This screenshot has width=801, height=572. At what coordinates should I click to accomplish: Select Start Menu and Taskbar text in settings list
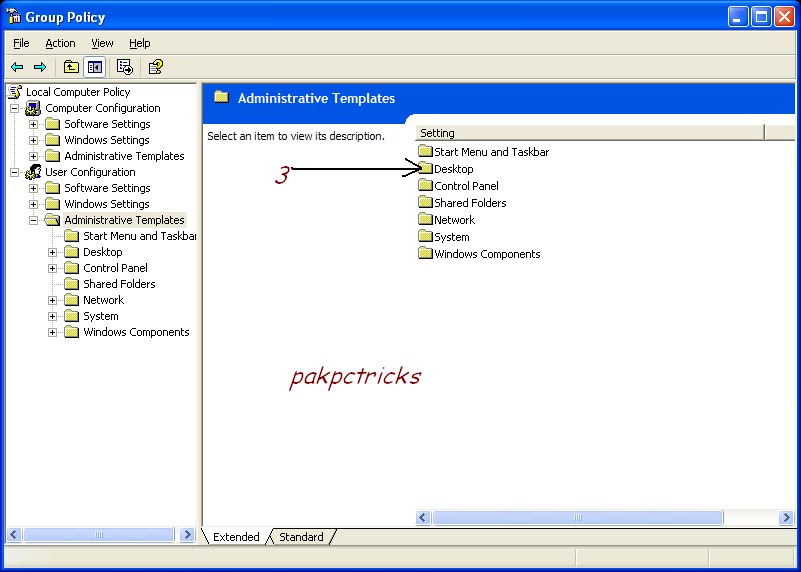pos(491,152)
